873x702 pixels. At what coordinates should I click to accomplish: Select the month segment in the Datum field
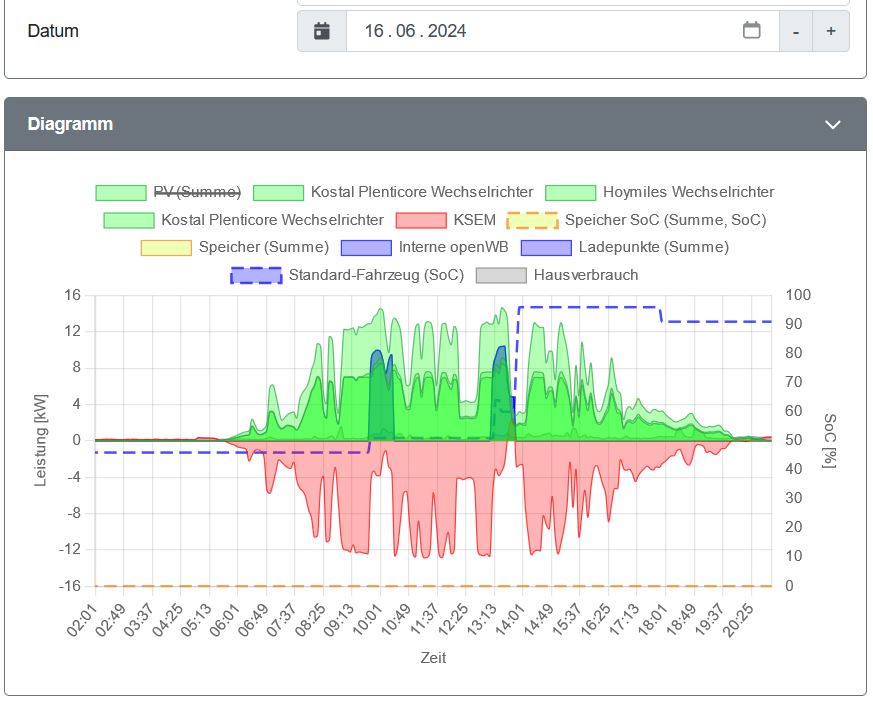tap(406, 31)
